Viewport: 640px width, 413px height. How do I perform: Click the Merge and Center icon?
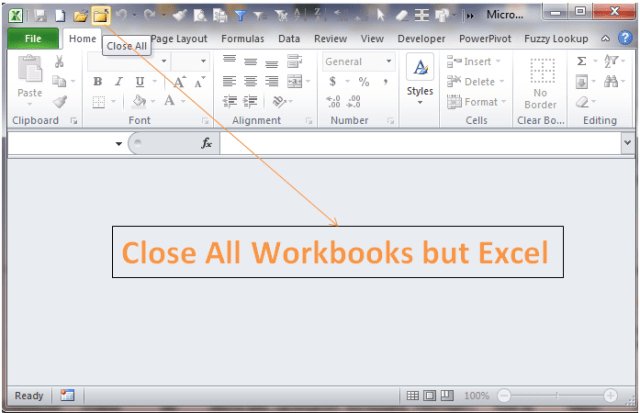(294, 81)
